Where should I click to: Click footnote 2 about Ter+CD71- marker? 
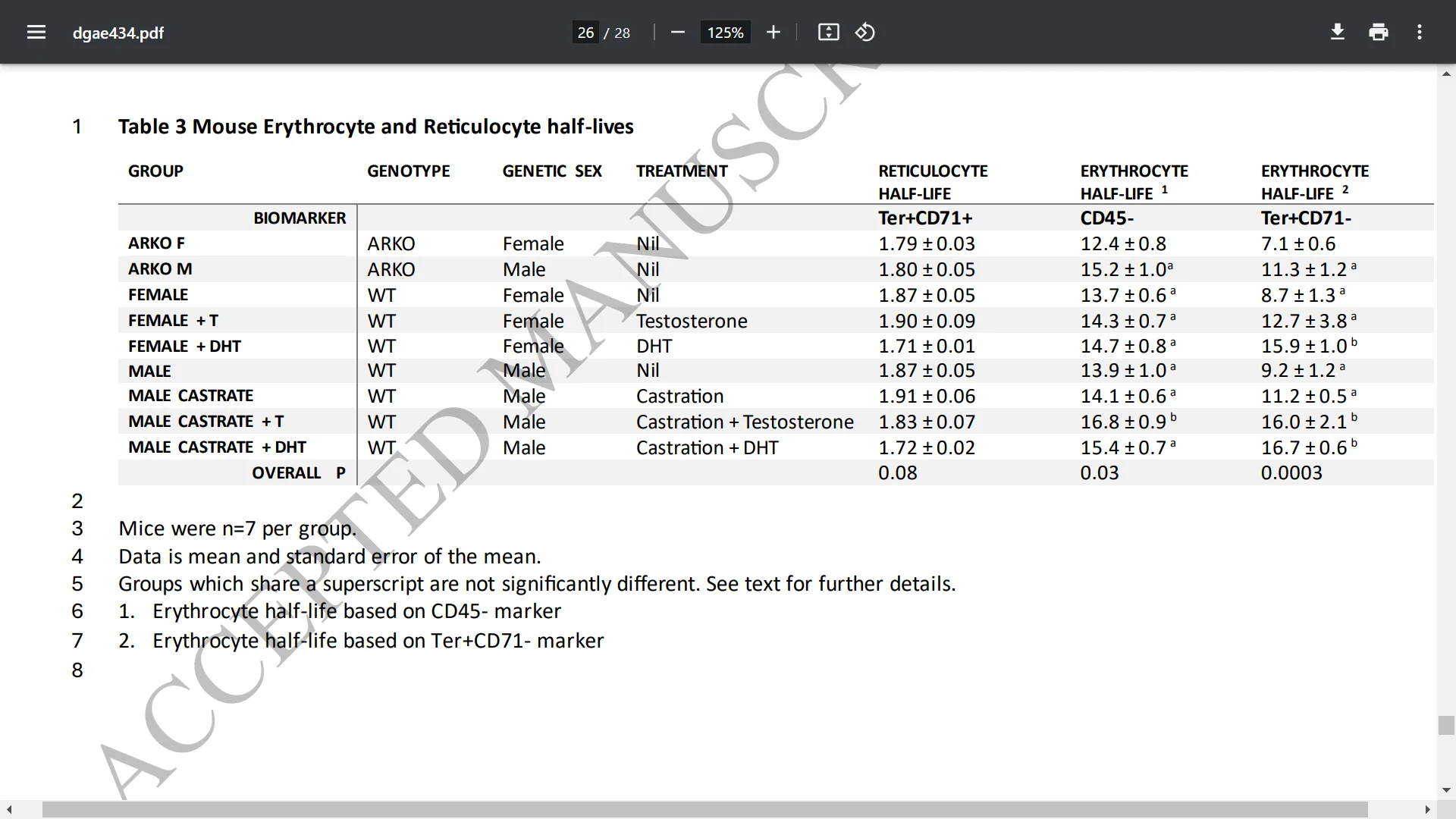[361, 641]
